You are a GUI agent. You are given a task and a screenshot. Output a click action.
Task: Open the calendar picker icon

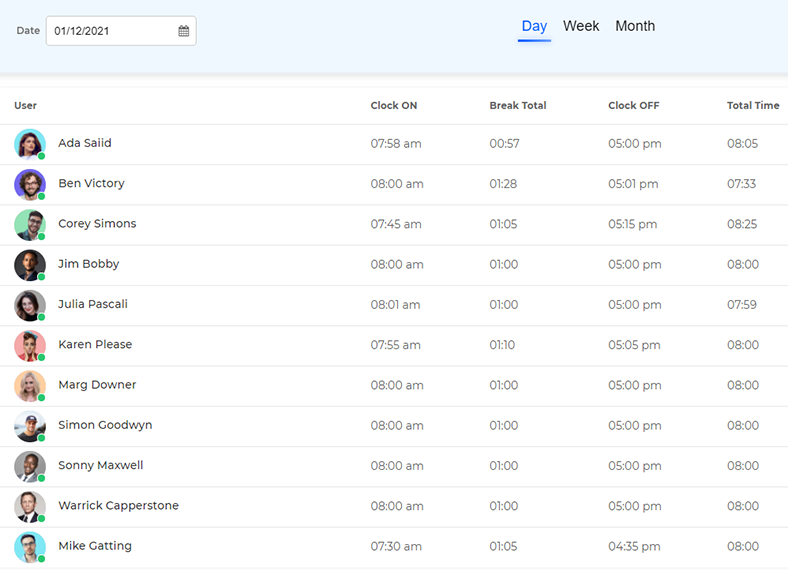[x=183, y=31]
